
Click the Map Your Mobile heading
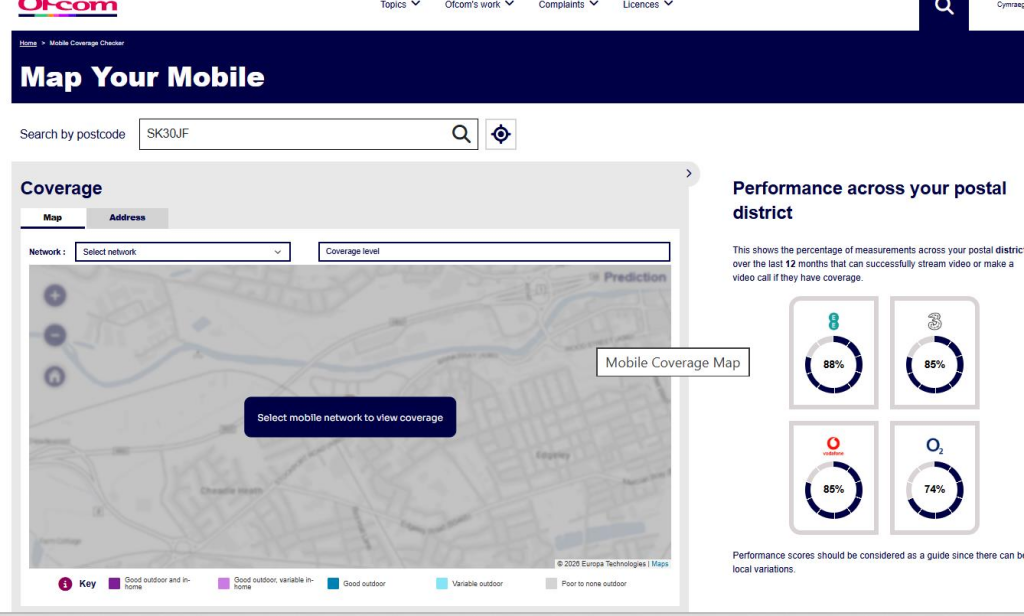coord(142,77)
